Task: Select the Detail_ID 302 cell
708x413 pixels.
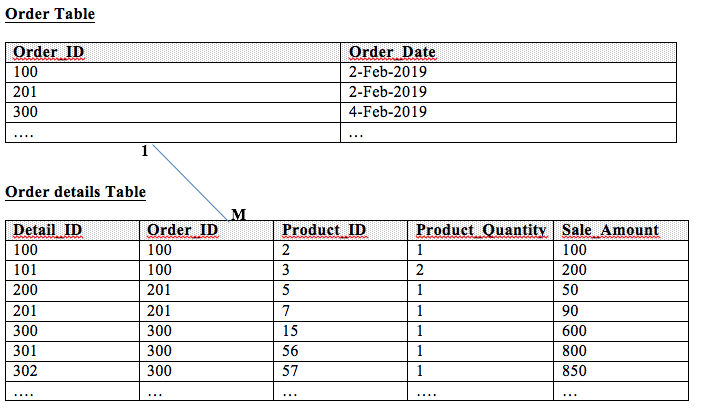Action: 26,370
